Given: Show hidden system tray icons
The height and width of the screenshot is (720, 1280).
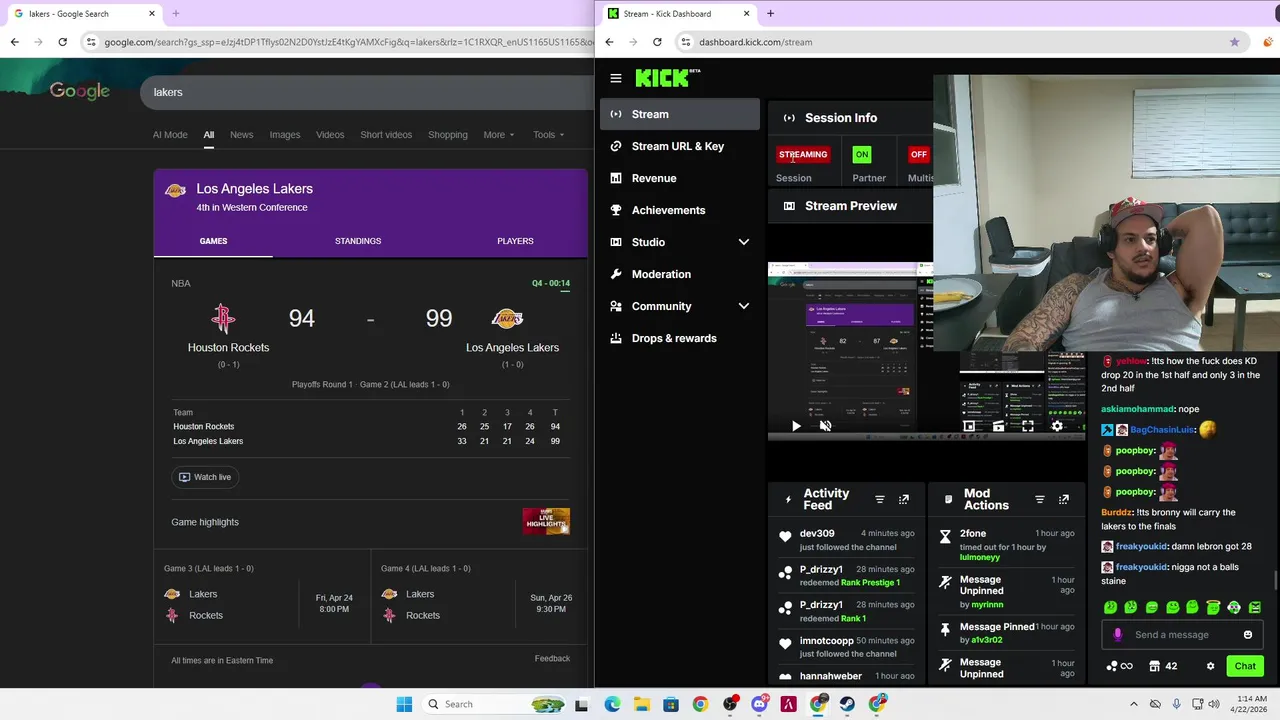Looking at the screenshot, I should 1133,704.
